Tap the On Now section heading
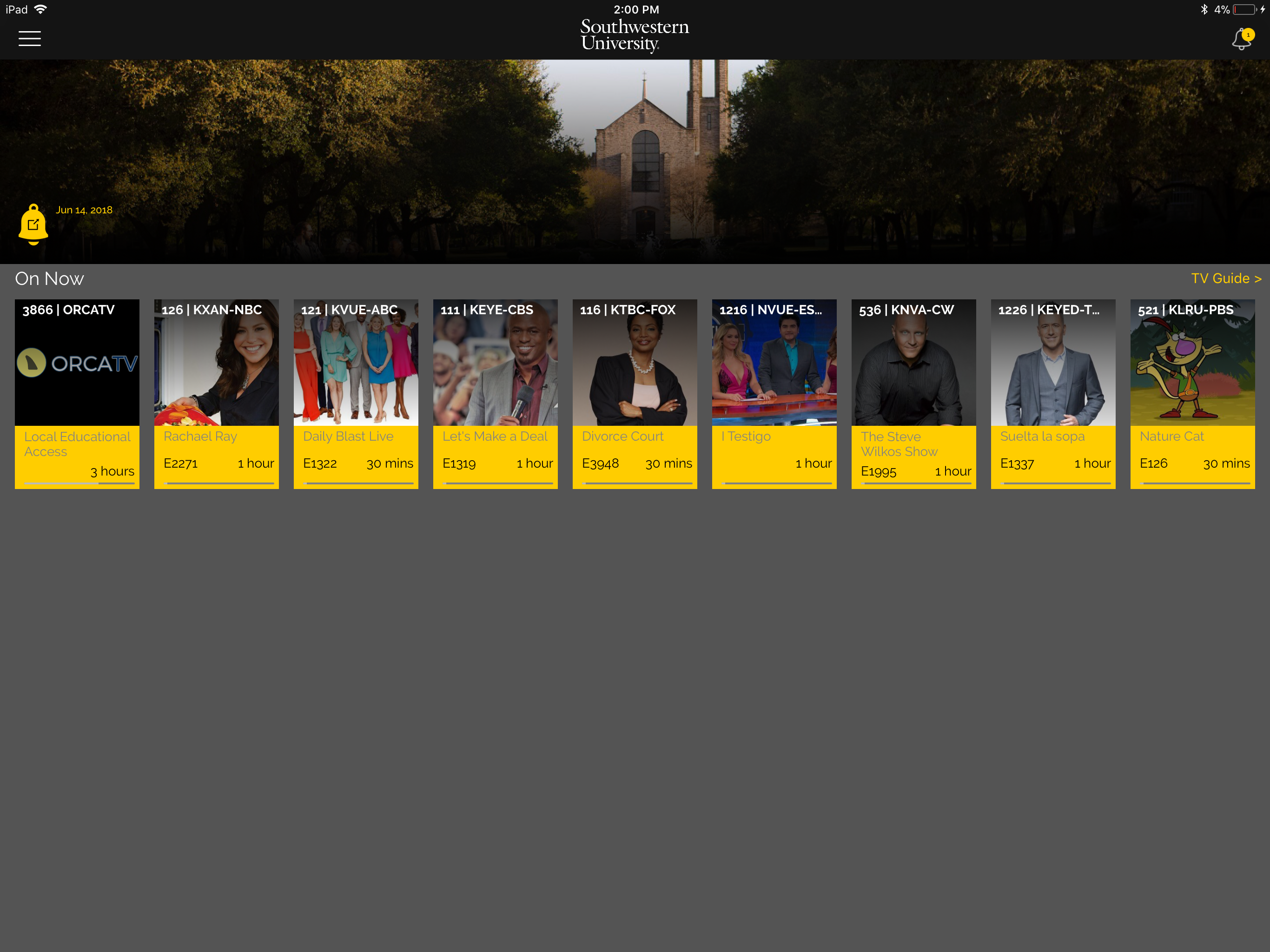Viewport: 1270px width, 952px height. 49,278
